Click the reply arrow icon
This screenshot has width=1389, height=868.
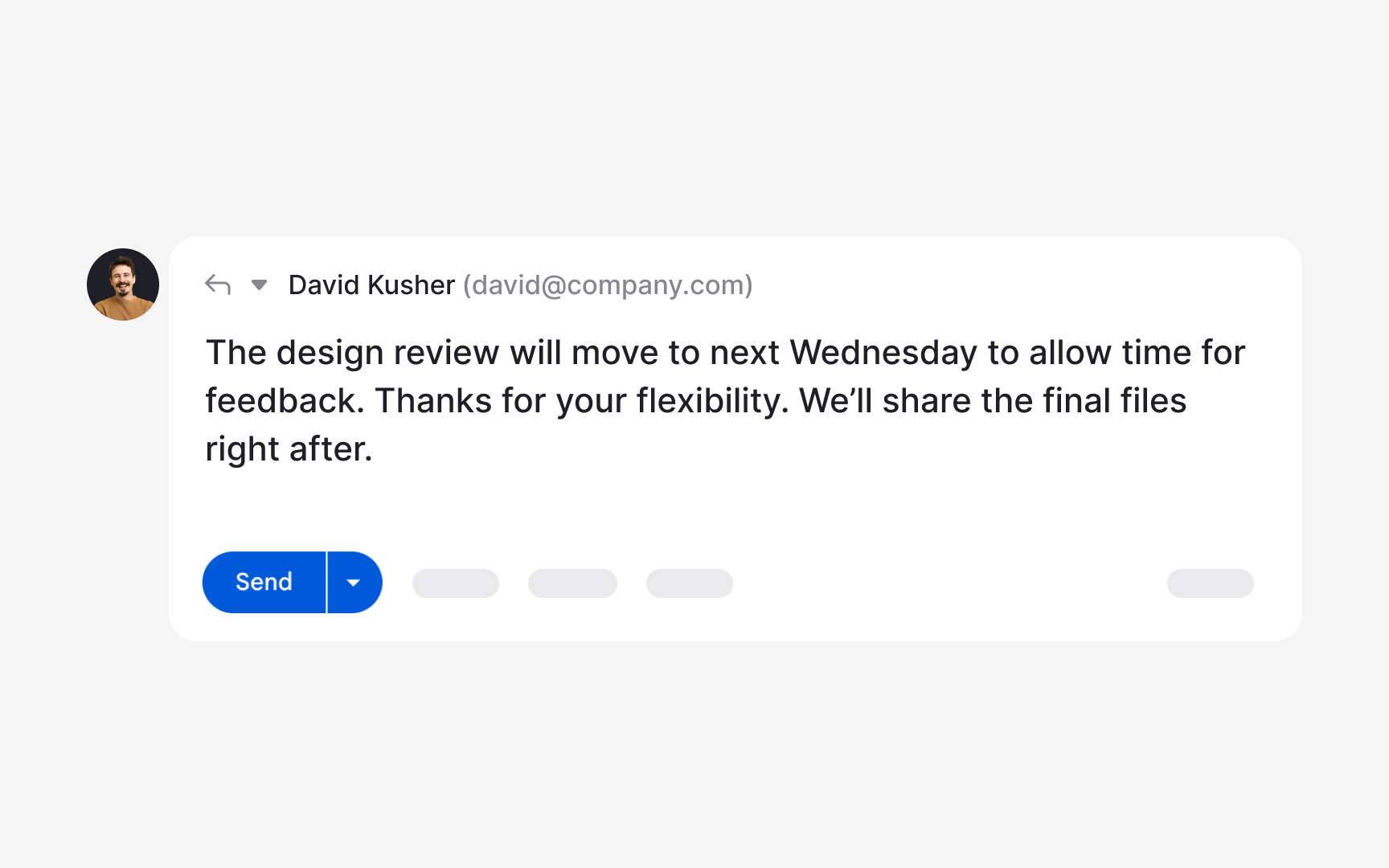(218, 285)
